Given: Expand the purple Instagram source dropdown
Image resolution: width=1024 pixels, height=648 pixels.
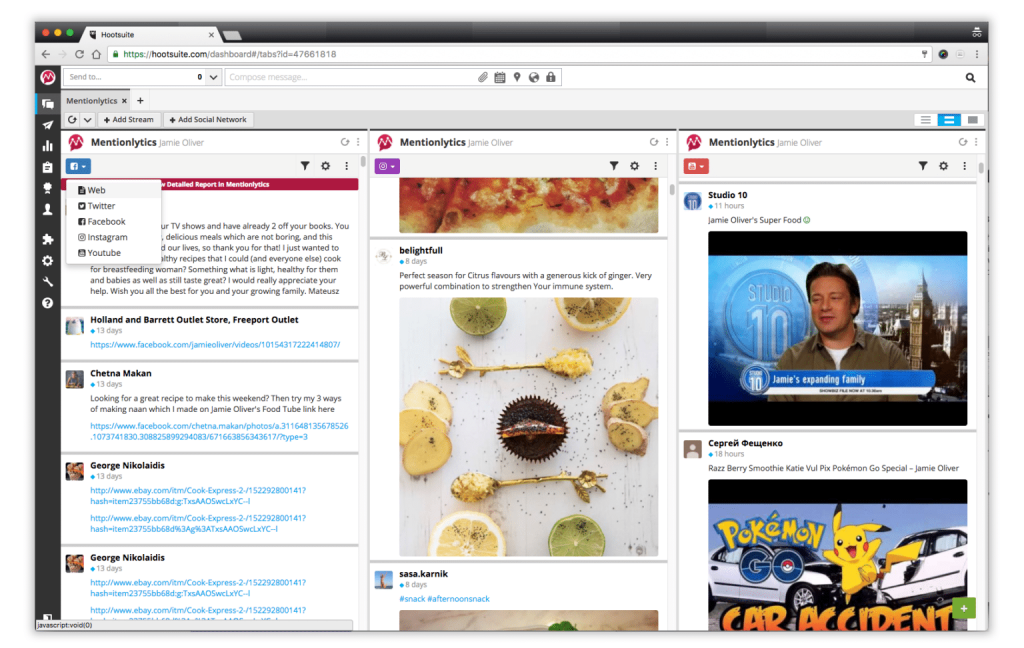Looking at the screenshot, I should (x=387, y=166).
